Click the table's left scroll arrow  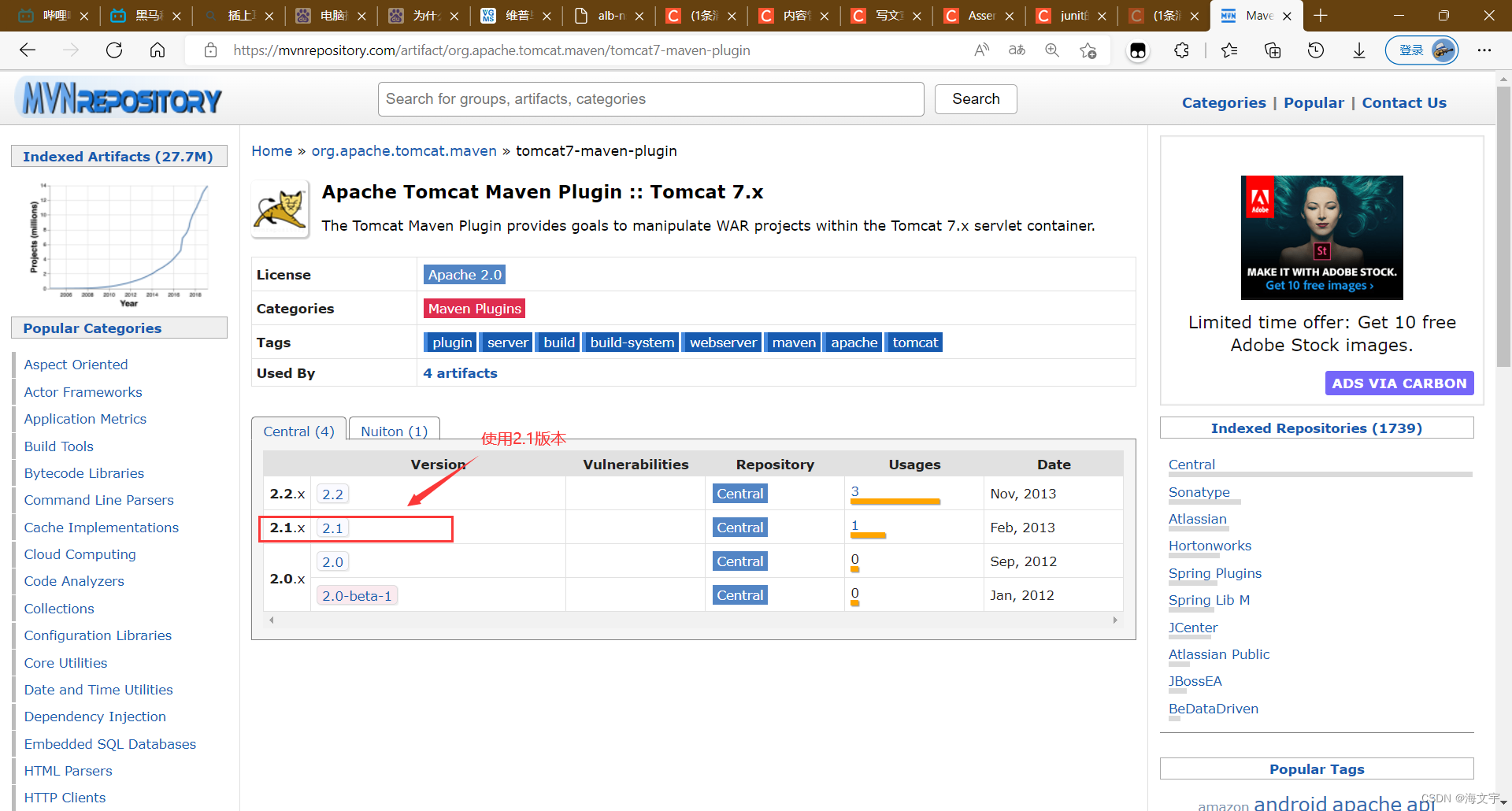[x=272, y=620]
